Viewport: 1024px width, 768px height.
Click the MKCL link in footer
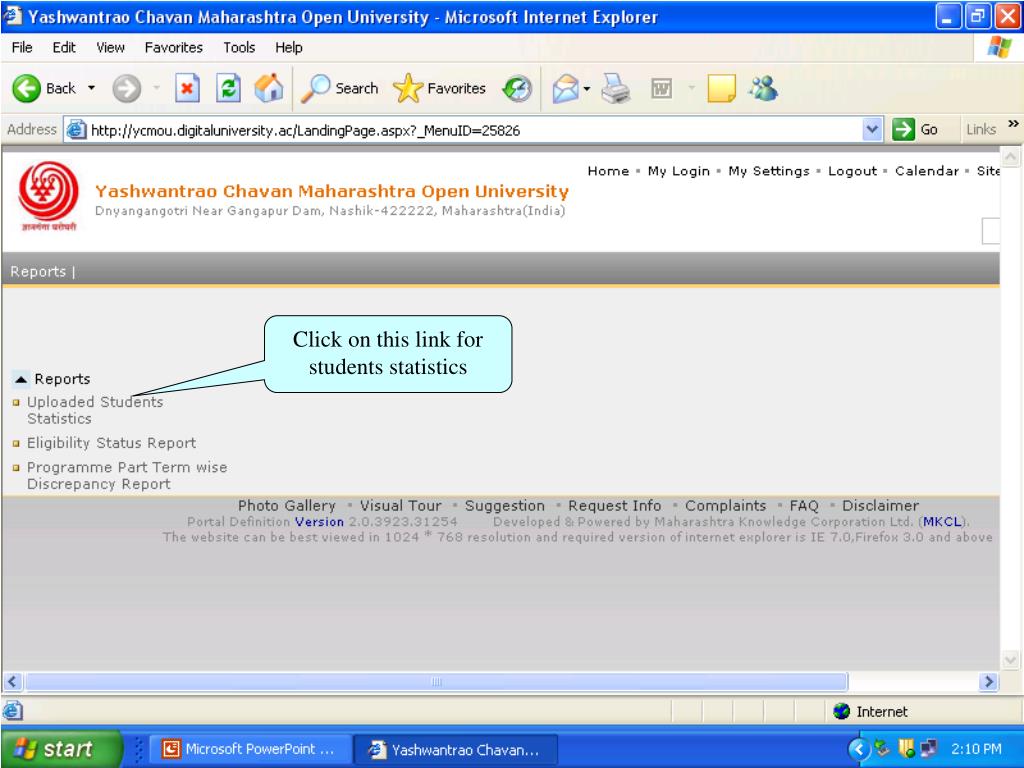942,522
